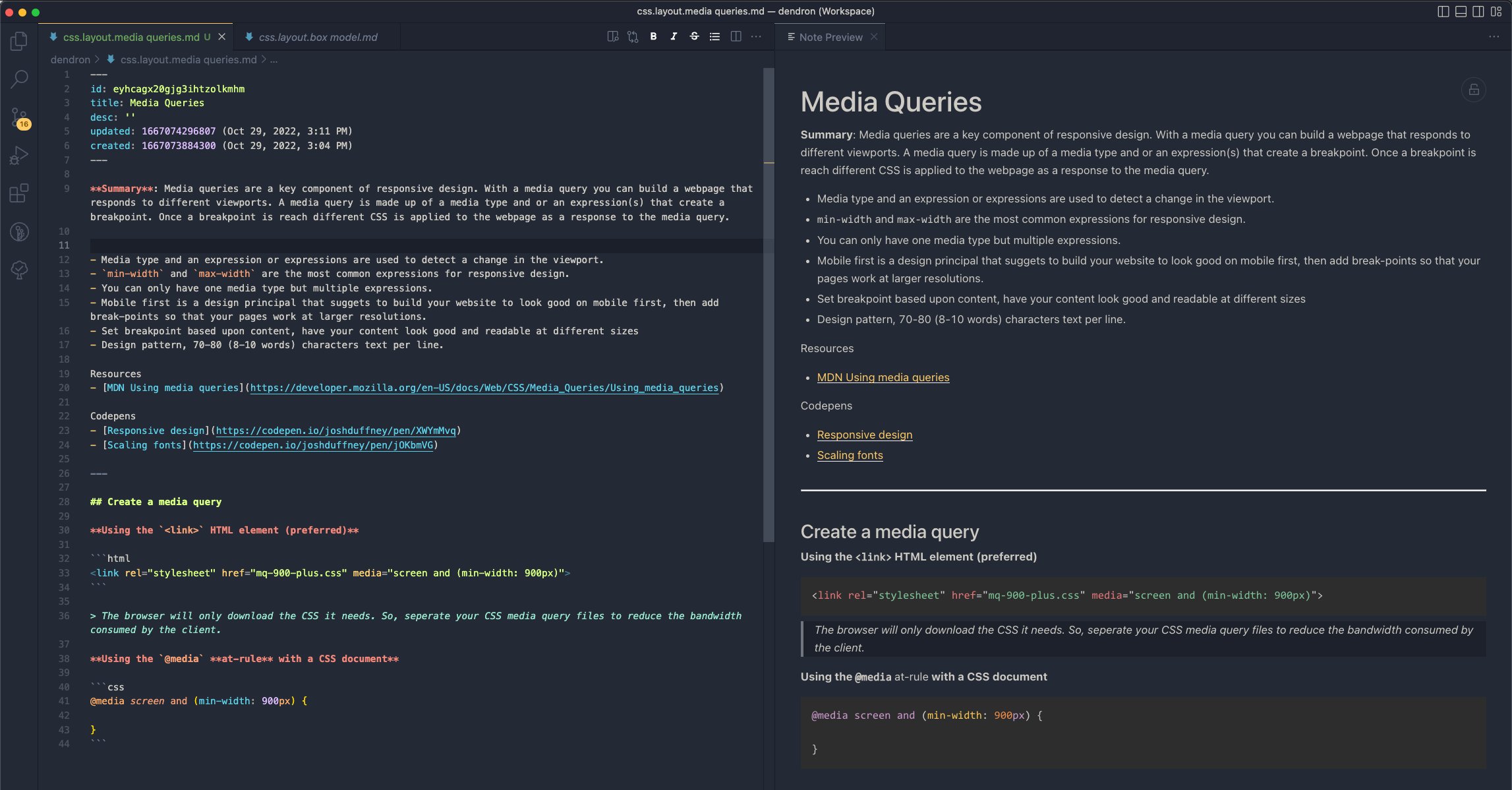Image resolution: width=1512 pixels, height=790 pixels.
Task: Click the codepen XWYmMvq URL in editor
Action: 335,431
